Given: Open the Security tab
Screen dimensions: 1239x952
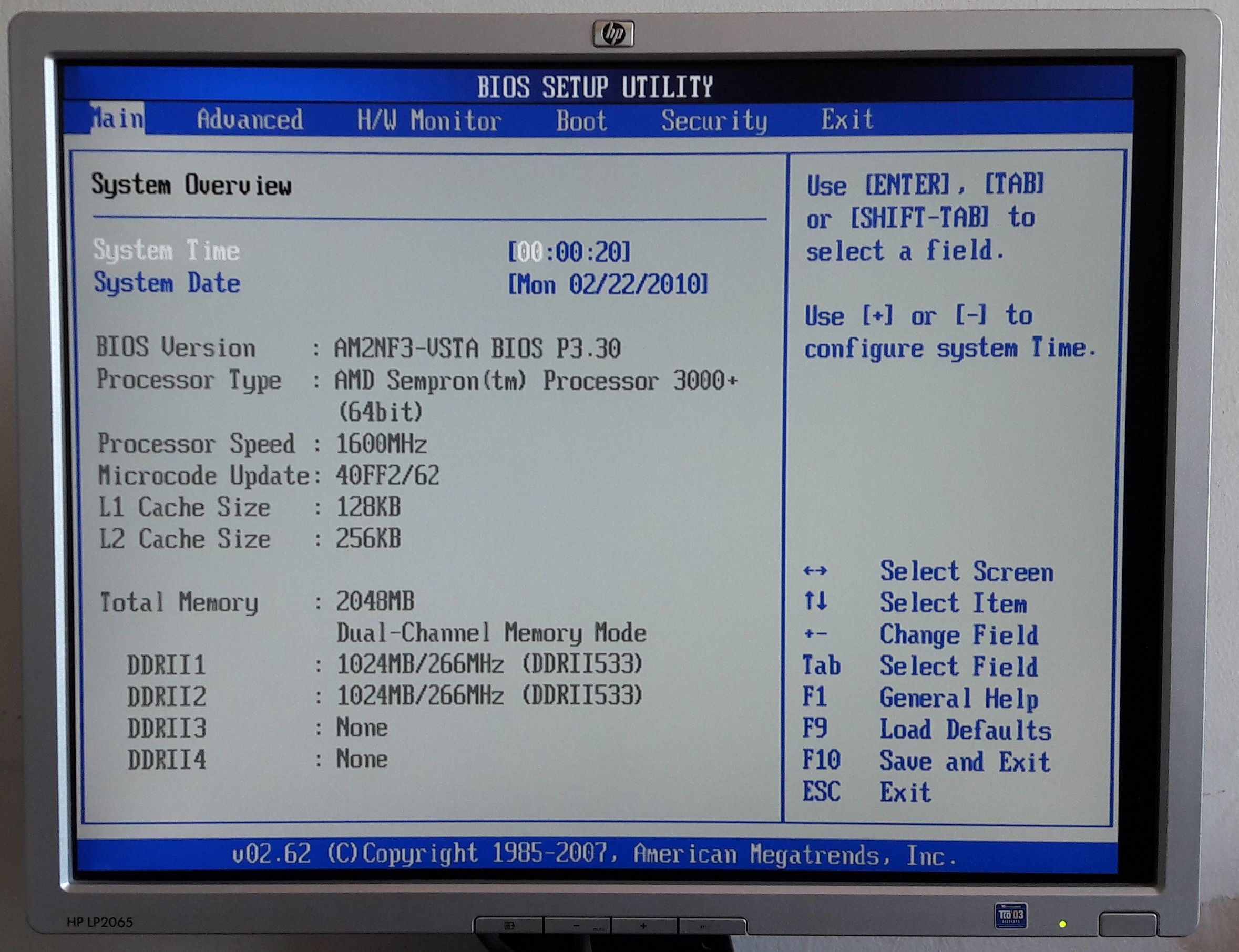Looking at the screenshot, I should 714,121.
